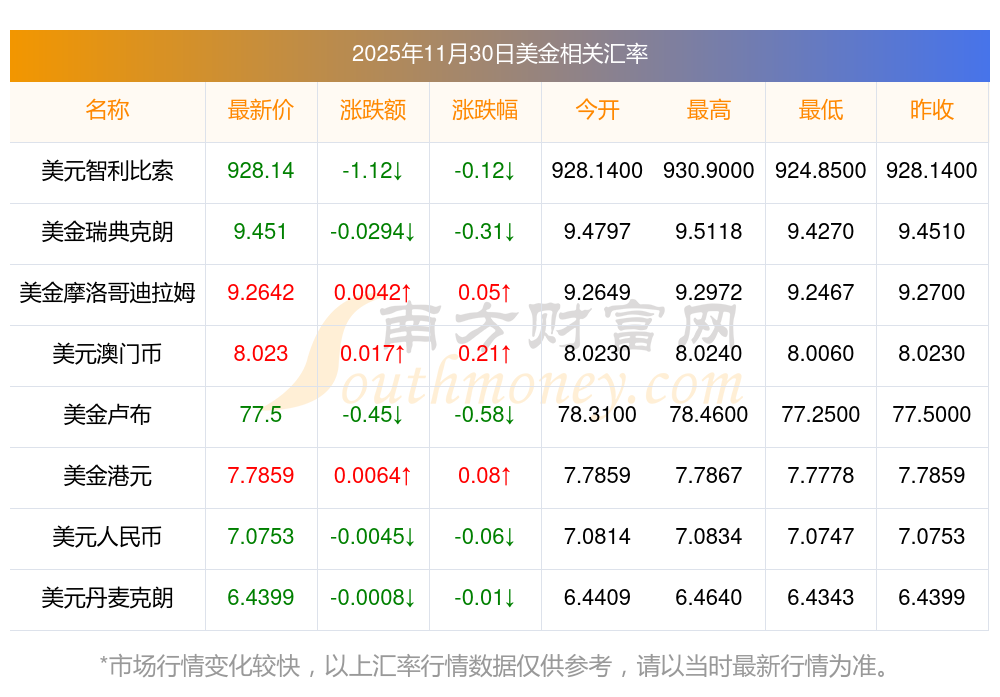Image resolution: width=1000 pixels, height=697 pixels.
Task: Click the table title 2025年11月30日美金相关汇率
Action: (499, 54)
